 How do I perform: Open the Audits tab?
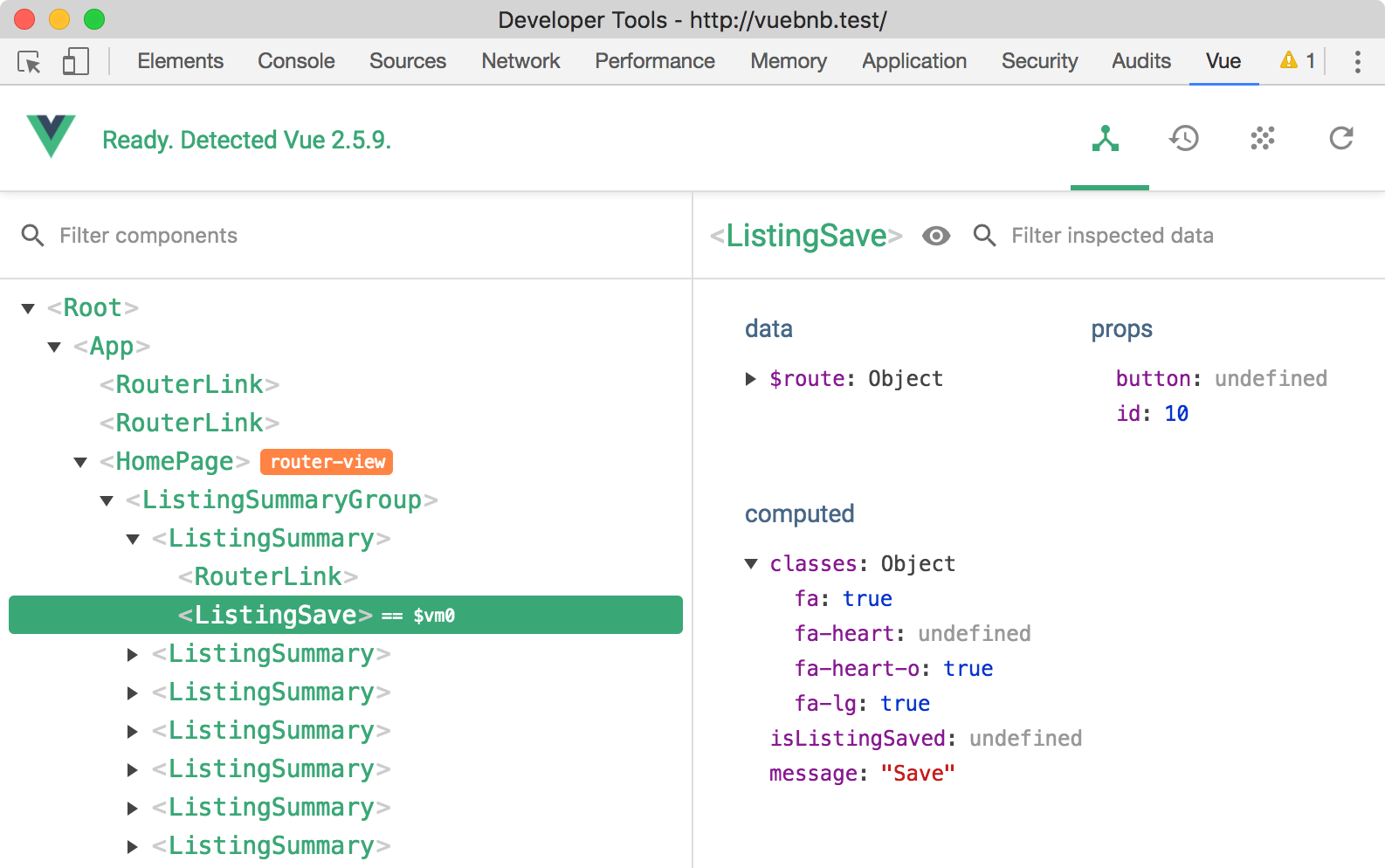(x=1141, y=61)
